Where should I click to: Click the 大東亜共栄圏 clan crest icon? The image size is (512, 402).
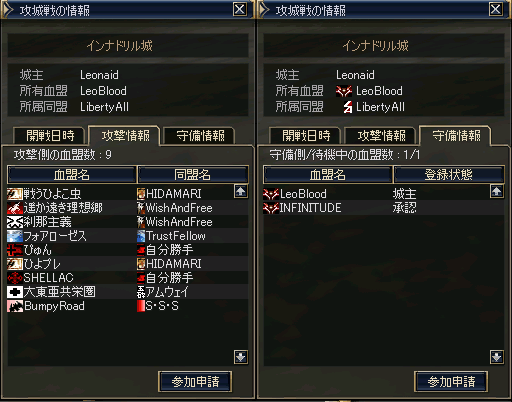(15, 292)
